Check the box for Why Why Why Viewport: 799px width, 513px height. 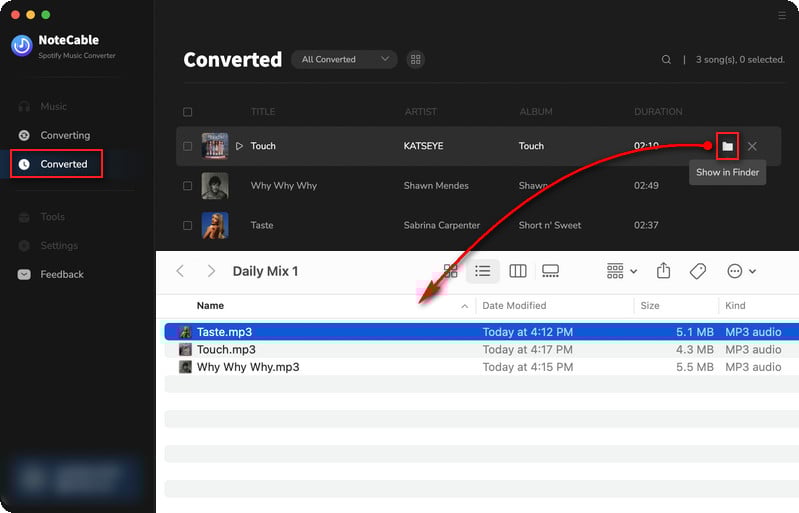(188, 185)
